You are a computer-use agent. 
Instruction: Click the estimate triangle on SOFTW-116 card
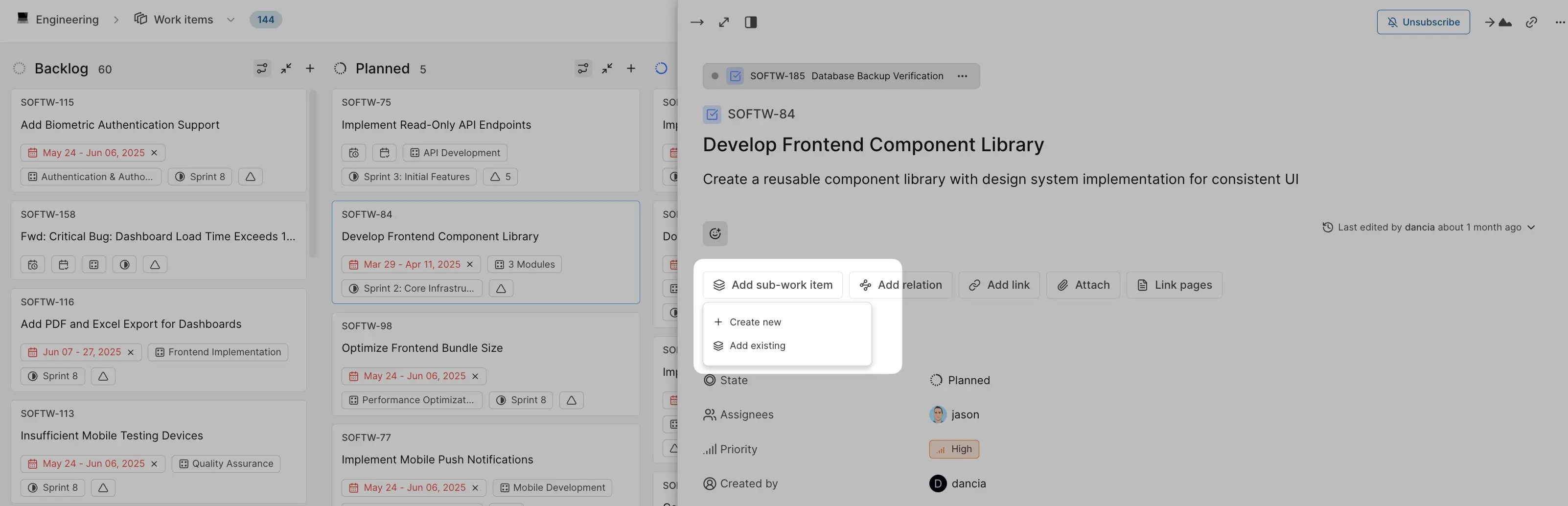click(103, 376)
